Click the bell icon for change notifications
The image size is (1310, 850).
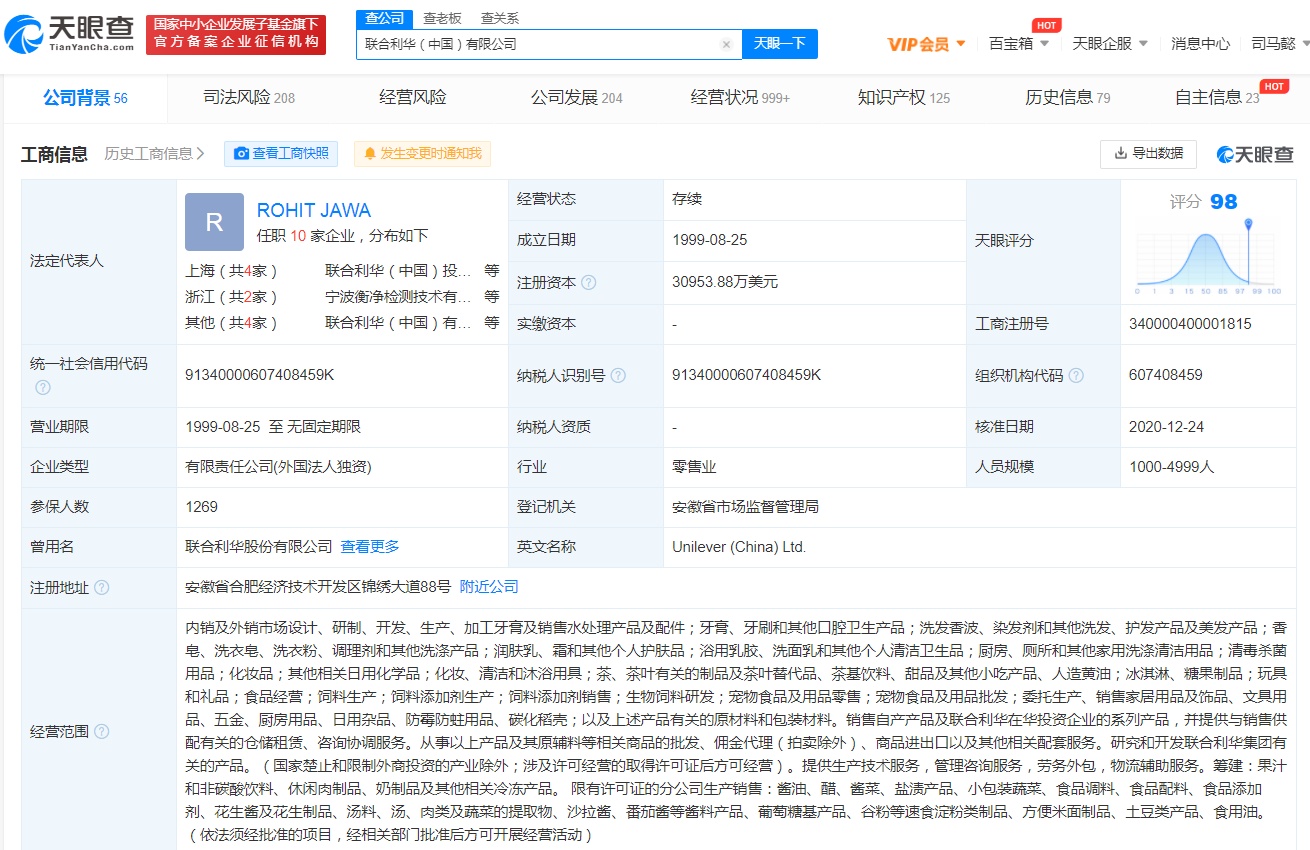click(370, 154)
